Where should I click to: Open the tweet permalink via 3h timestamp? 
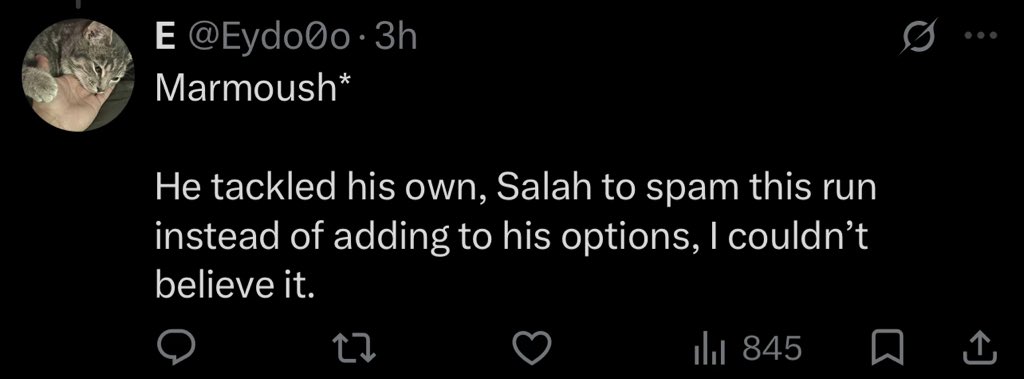point(396,39)
